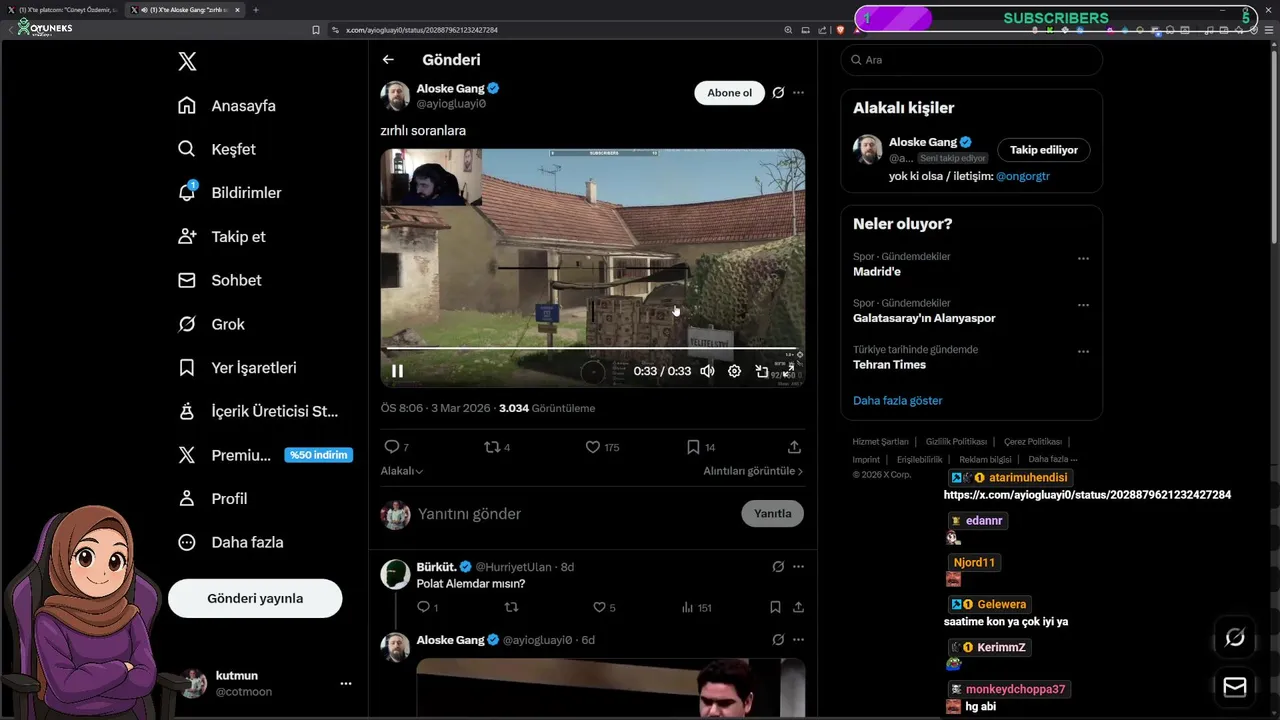Open Tehran Times trend
The height and width of the screenshot is (720, 1280).
[889, 365]
